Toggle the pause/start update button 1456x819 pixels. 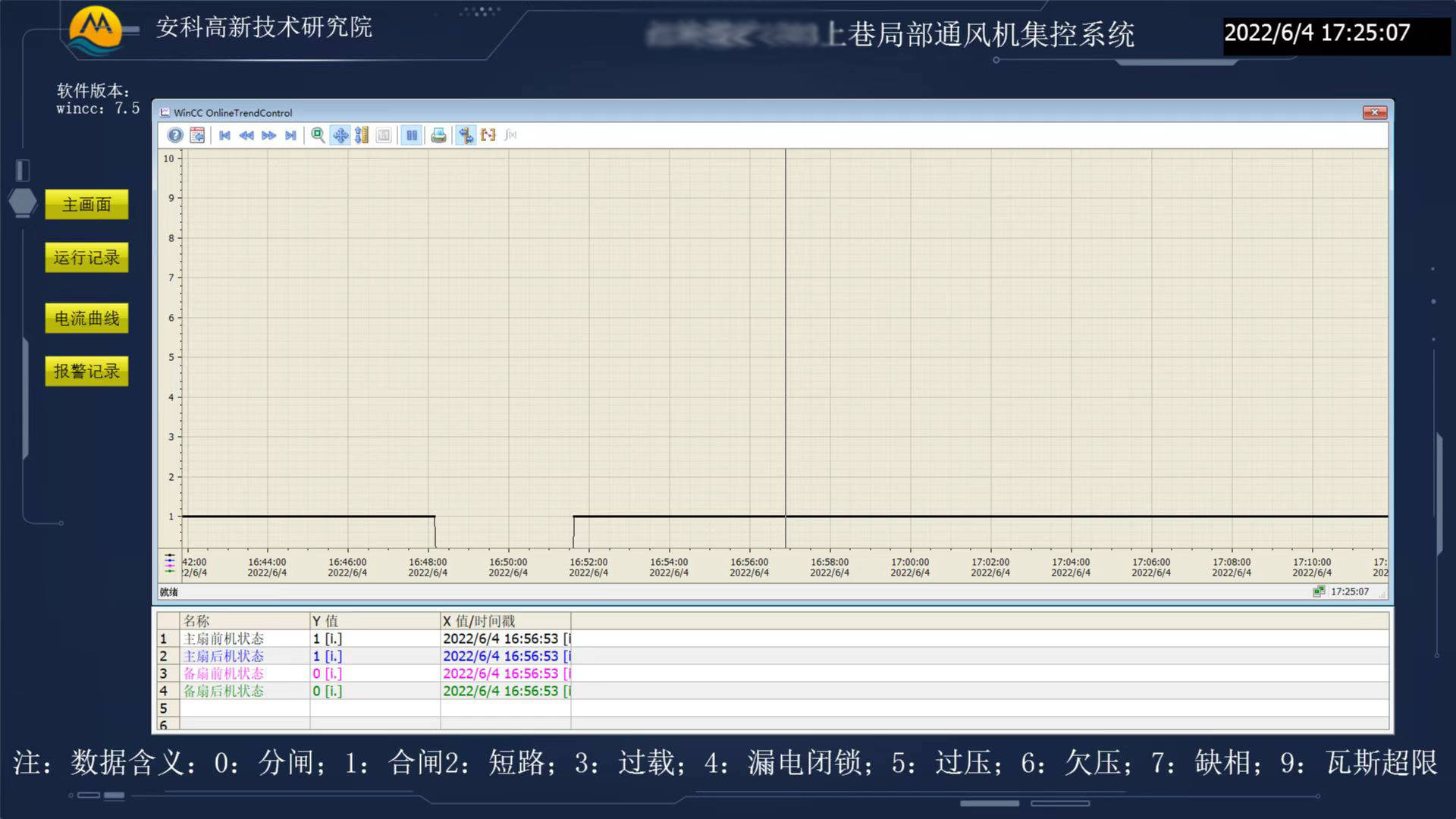click(x=411, y=135)
